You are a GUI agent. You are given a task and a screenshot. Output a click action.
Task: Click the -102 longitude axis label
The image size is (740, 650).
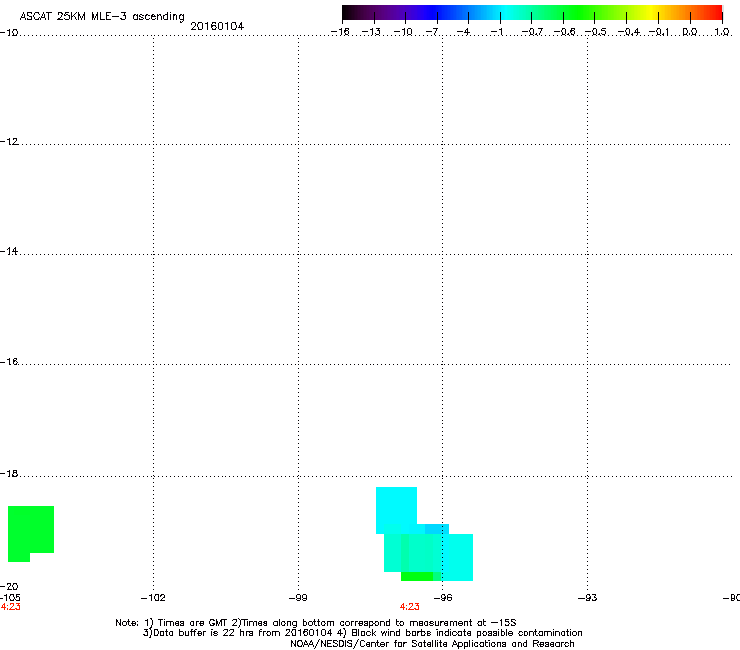click(153, 598)
